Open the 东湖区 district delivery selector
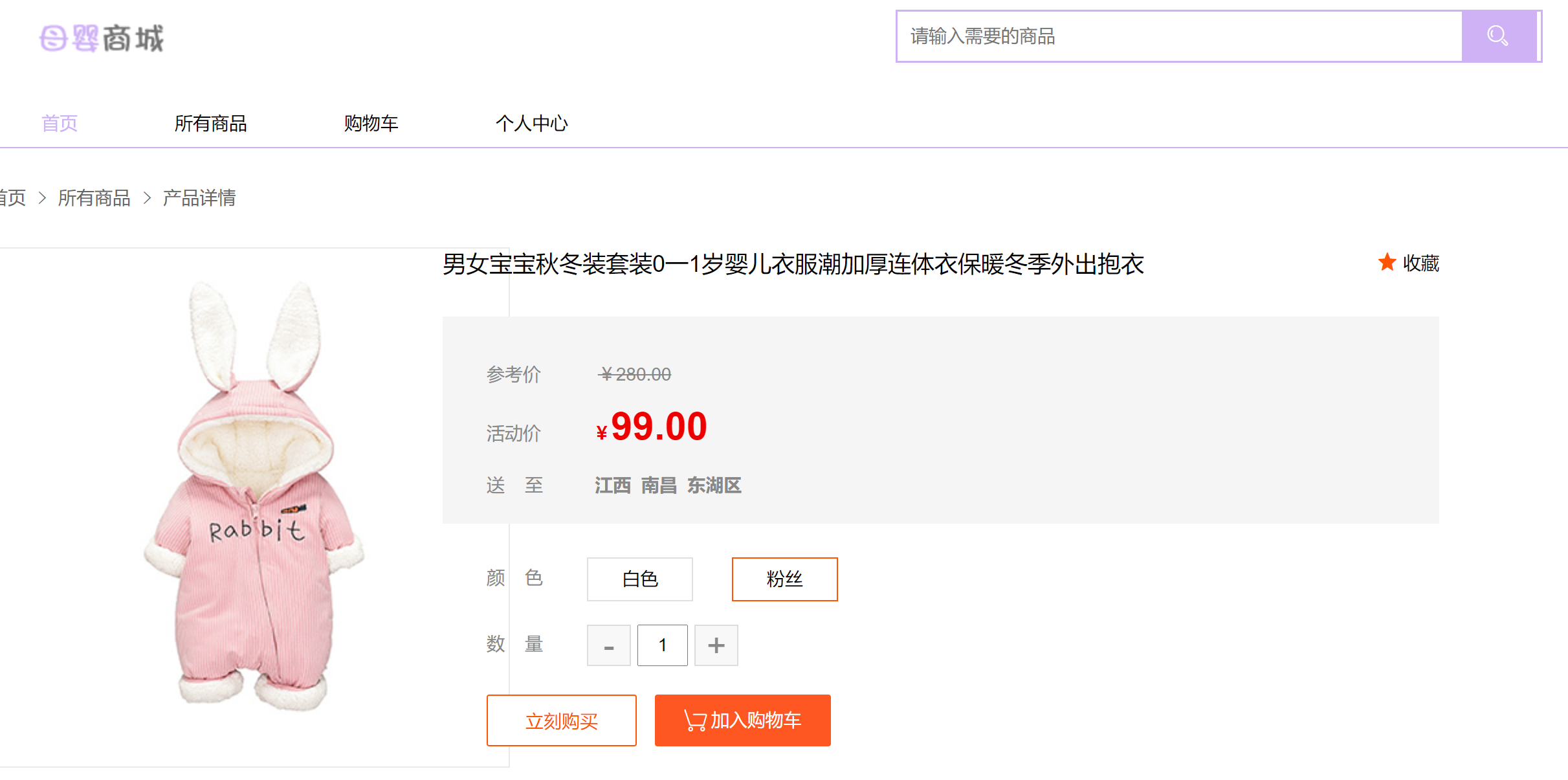Image resolution: width=1568 pixels, height=780 pixels. pyautogui.click(x=714, y=485)
